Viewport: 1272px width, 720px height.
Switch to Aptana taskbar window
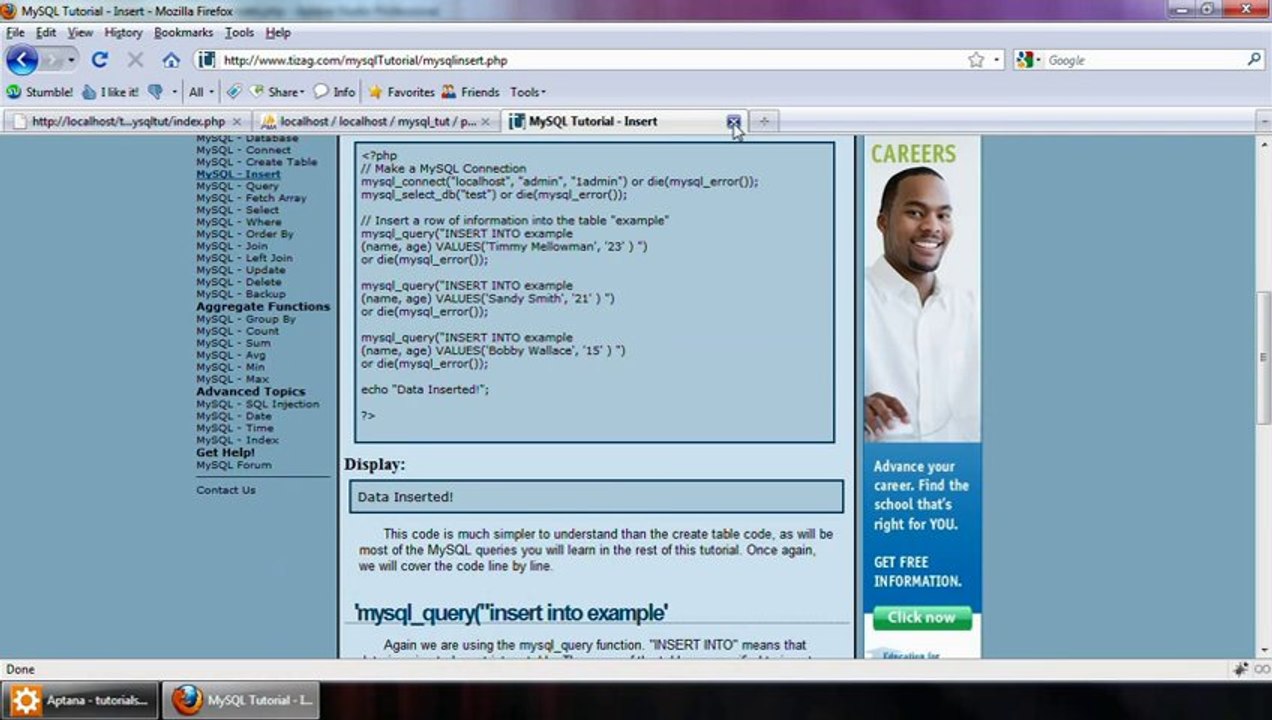point(80,700)
